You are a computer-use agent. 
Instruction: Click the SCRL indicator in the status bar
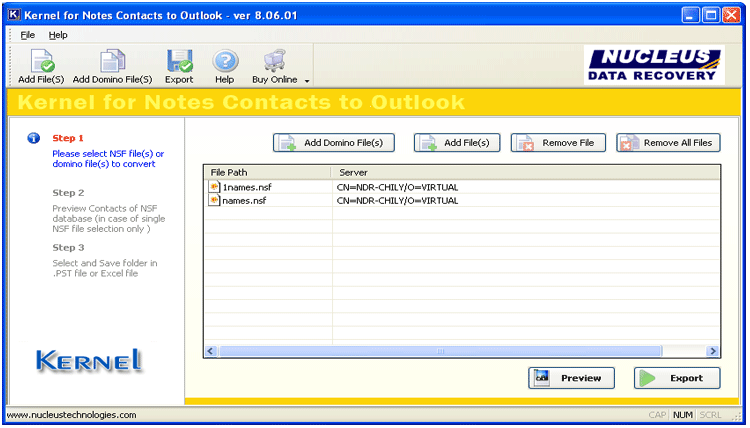pyautogui.click(x=710, y=415)
